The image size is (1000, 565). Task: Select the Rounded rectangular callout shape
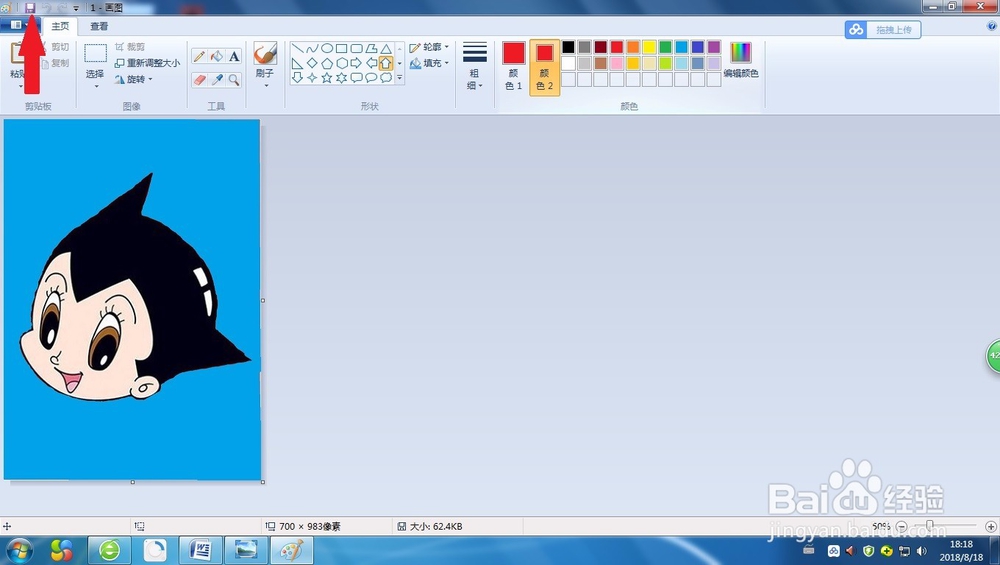coord(357,77)
